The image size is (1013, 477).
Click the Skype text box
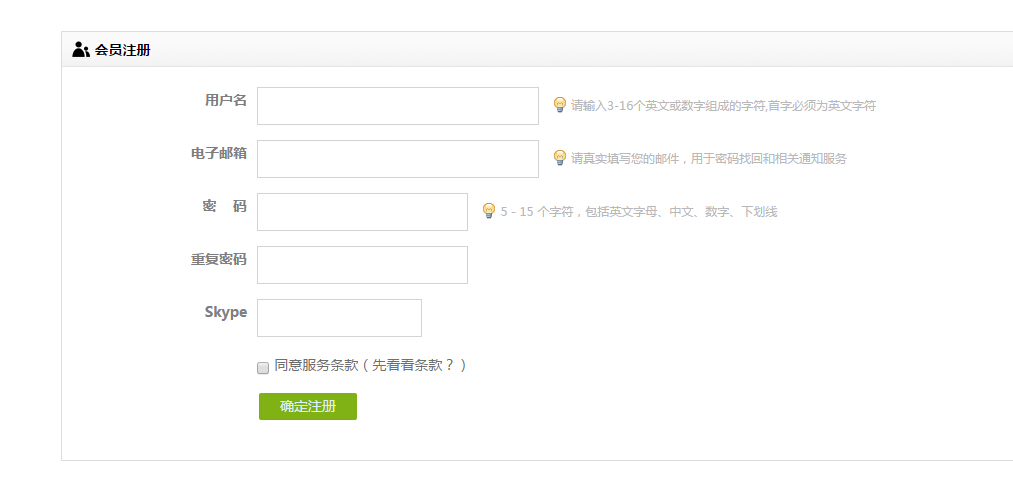(x=339, y=318)
